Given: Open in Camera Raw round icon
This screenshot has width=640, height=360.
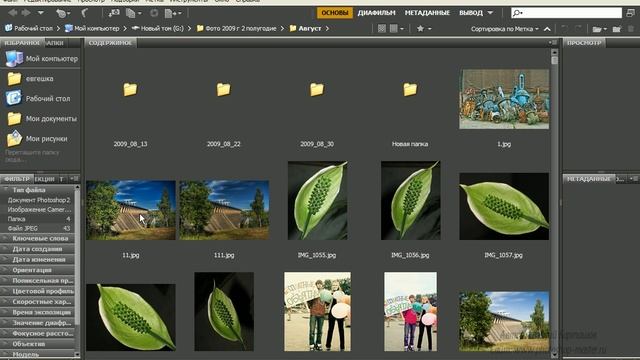Looking at the screenshot, I should [x=154, y=13].
